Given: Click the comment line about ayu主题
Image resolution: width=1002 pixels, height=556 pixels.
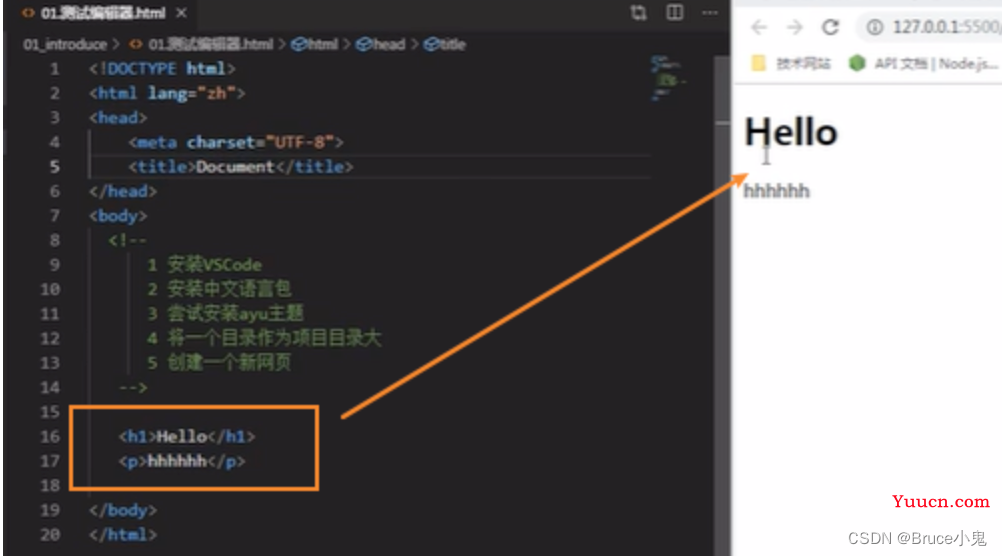Looking at the screenshot, I should 226,313.
